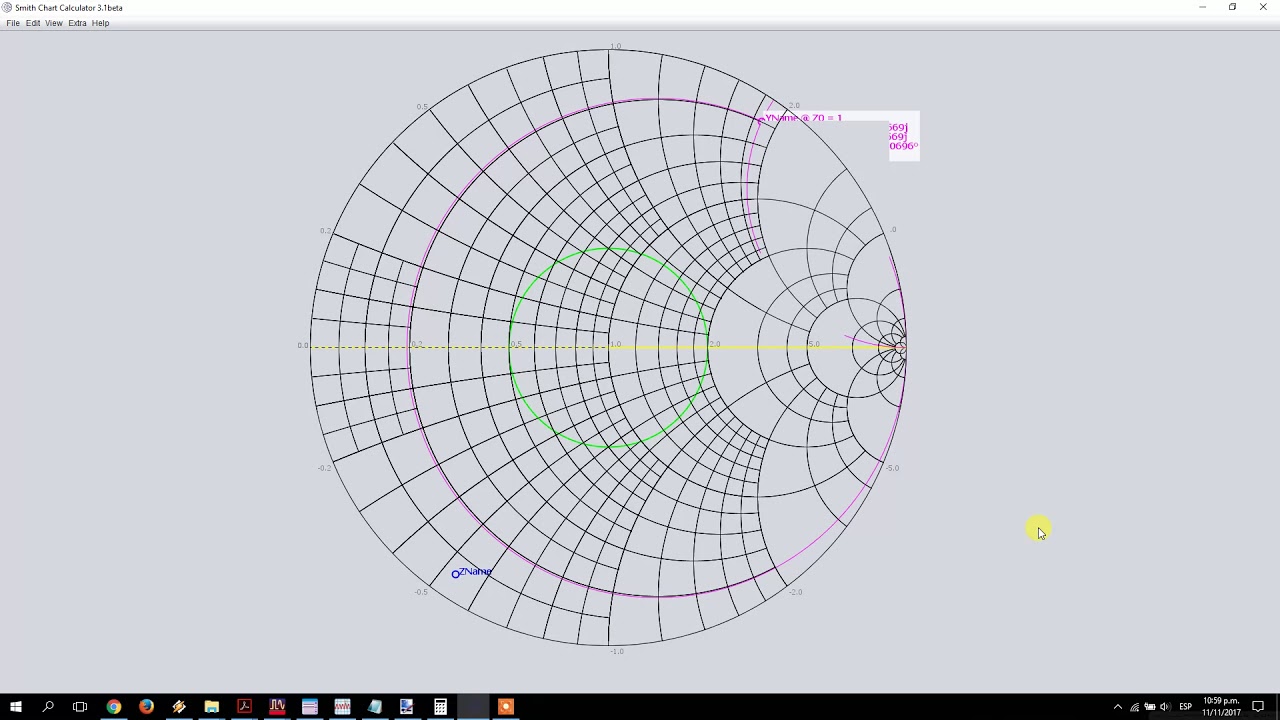Click the Smith Chart Calculator app icon in title bar
1280x720 pixels.
coord(7,7)
